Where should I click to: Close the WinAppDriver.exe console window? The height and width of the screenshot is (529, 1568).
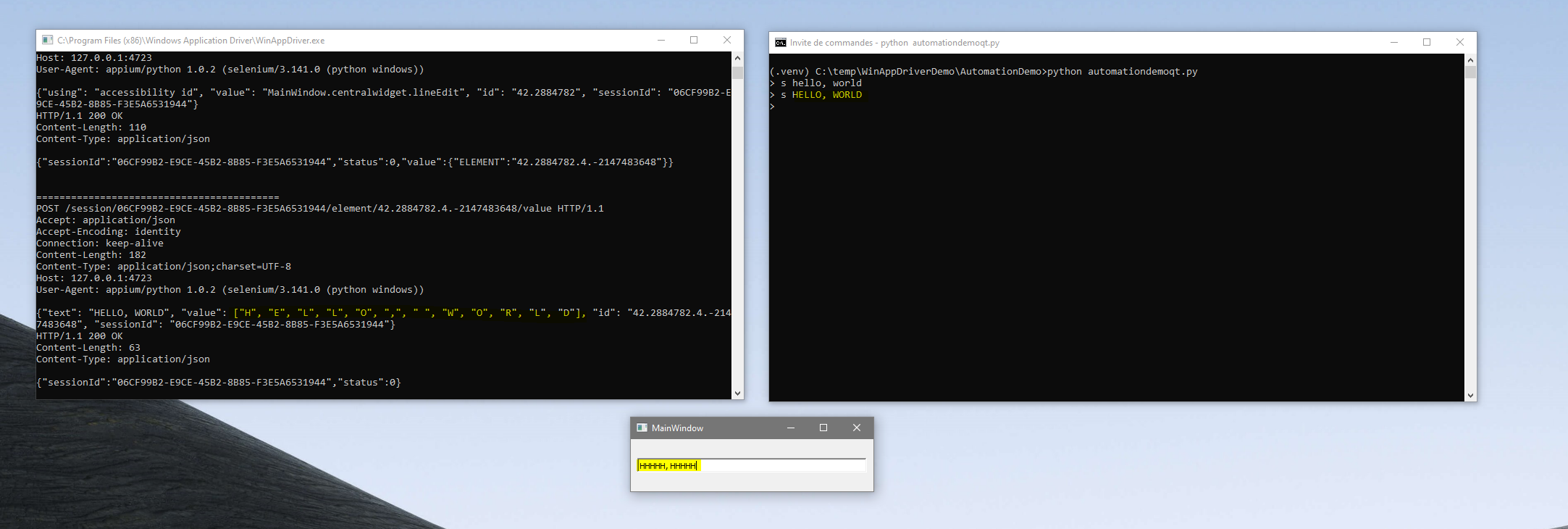(727, 41)
